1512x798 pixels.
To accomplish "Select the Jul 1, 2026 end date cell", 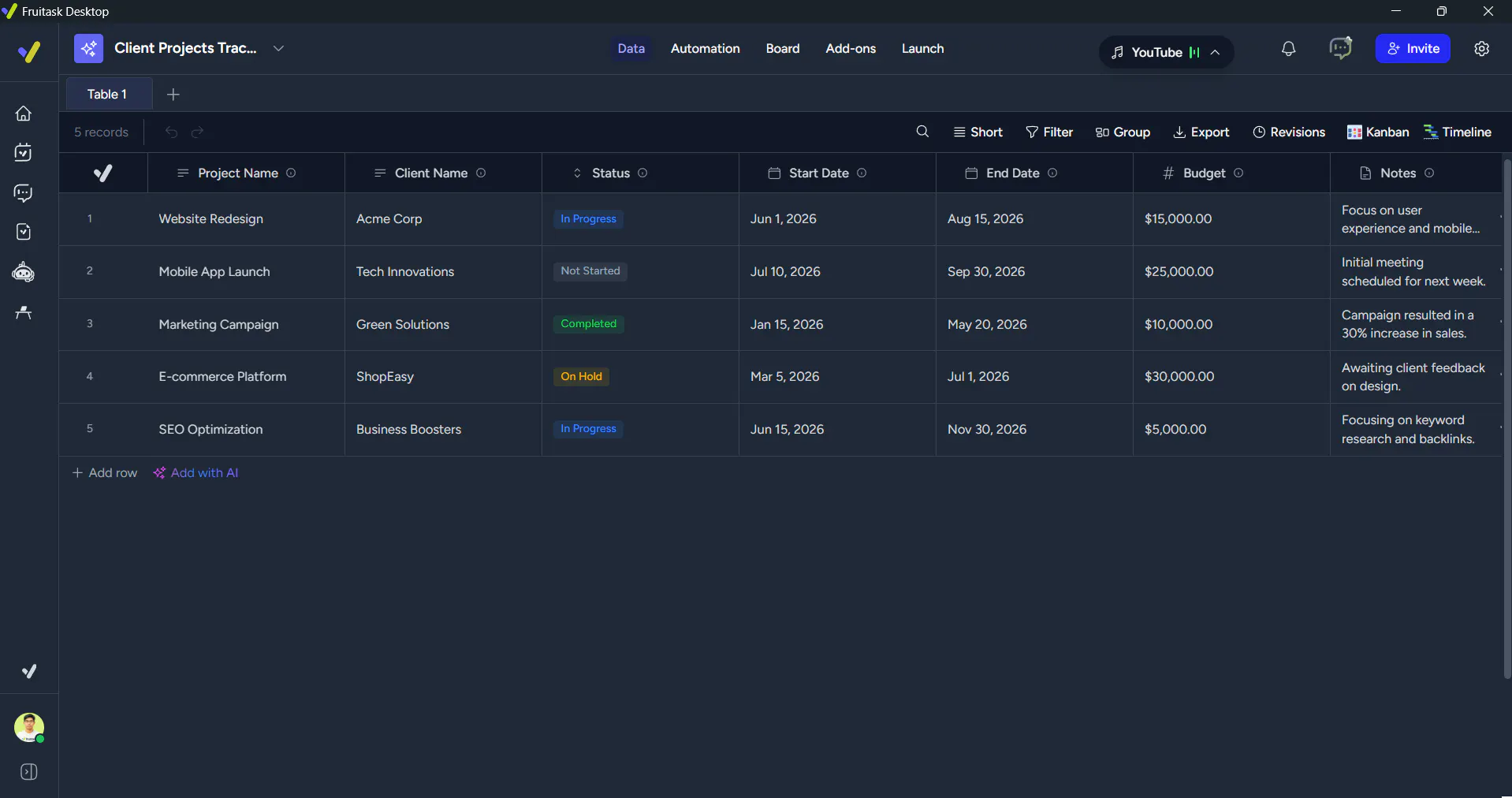I will pos(1034,377).
